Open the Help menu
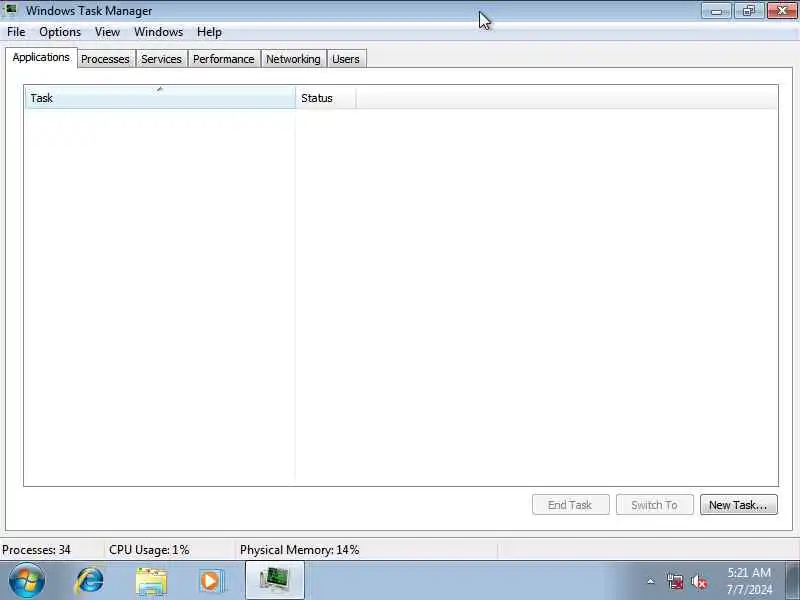800x600 pixels. click(209, 32)
